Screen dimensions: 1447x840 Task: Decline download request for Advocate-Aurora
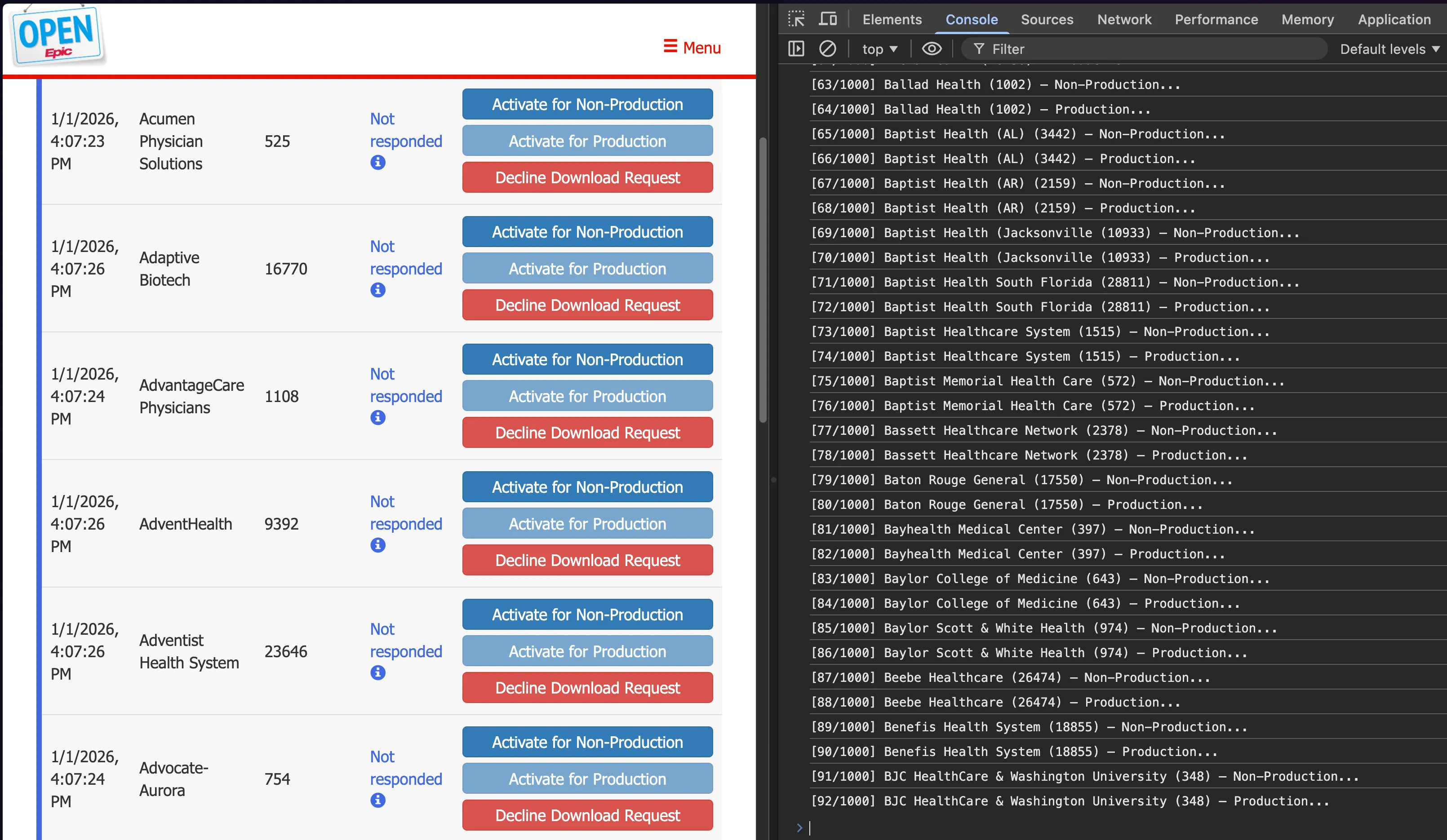coord(587,815)
